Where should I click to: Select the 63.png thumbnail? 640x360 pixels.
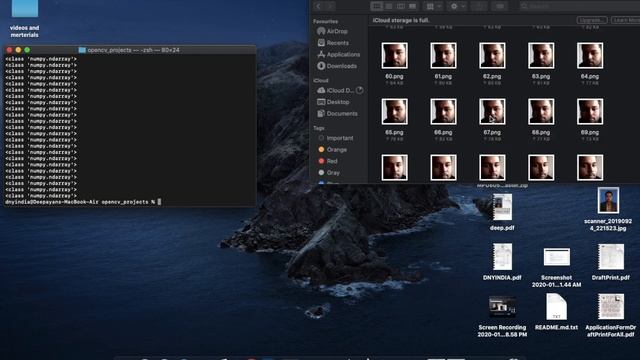[541, 56]
